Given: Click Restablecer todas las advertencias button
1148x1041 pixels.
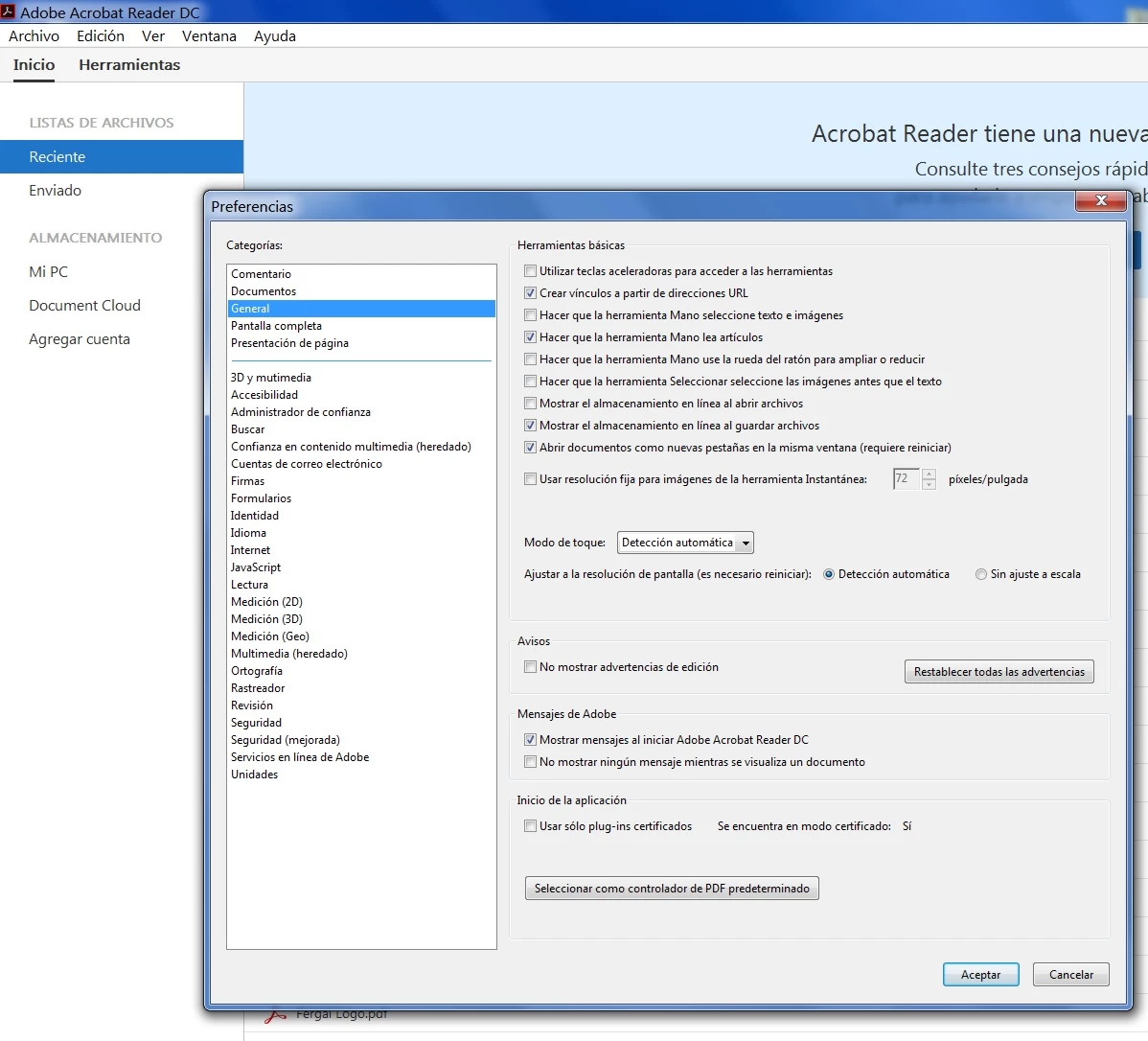Looking at the screenshot, I should click(x=999, y=672).
